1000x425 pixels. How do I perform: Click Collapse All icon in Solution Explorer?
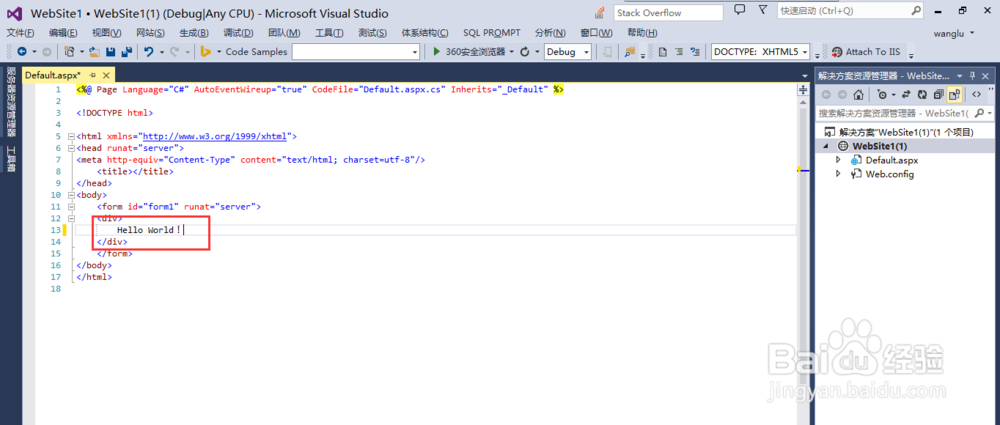point(938,95)
